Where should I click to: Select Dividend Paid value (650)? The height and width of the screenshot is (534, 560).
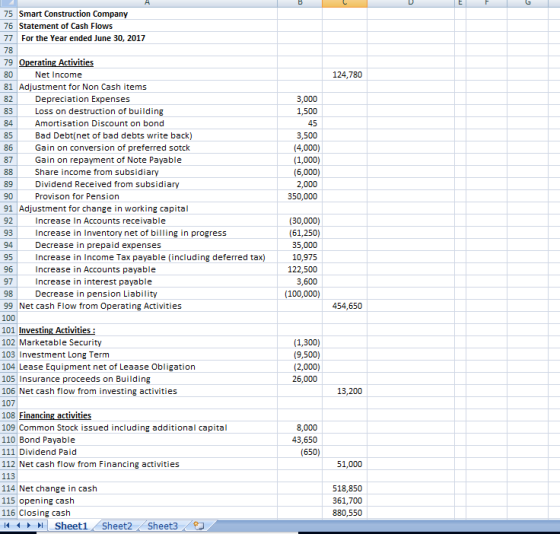click(x=300, y=452)
